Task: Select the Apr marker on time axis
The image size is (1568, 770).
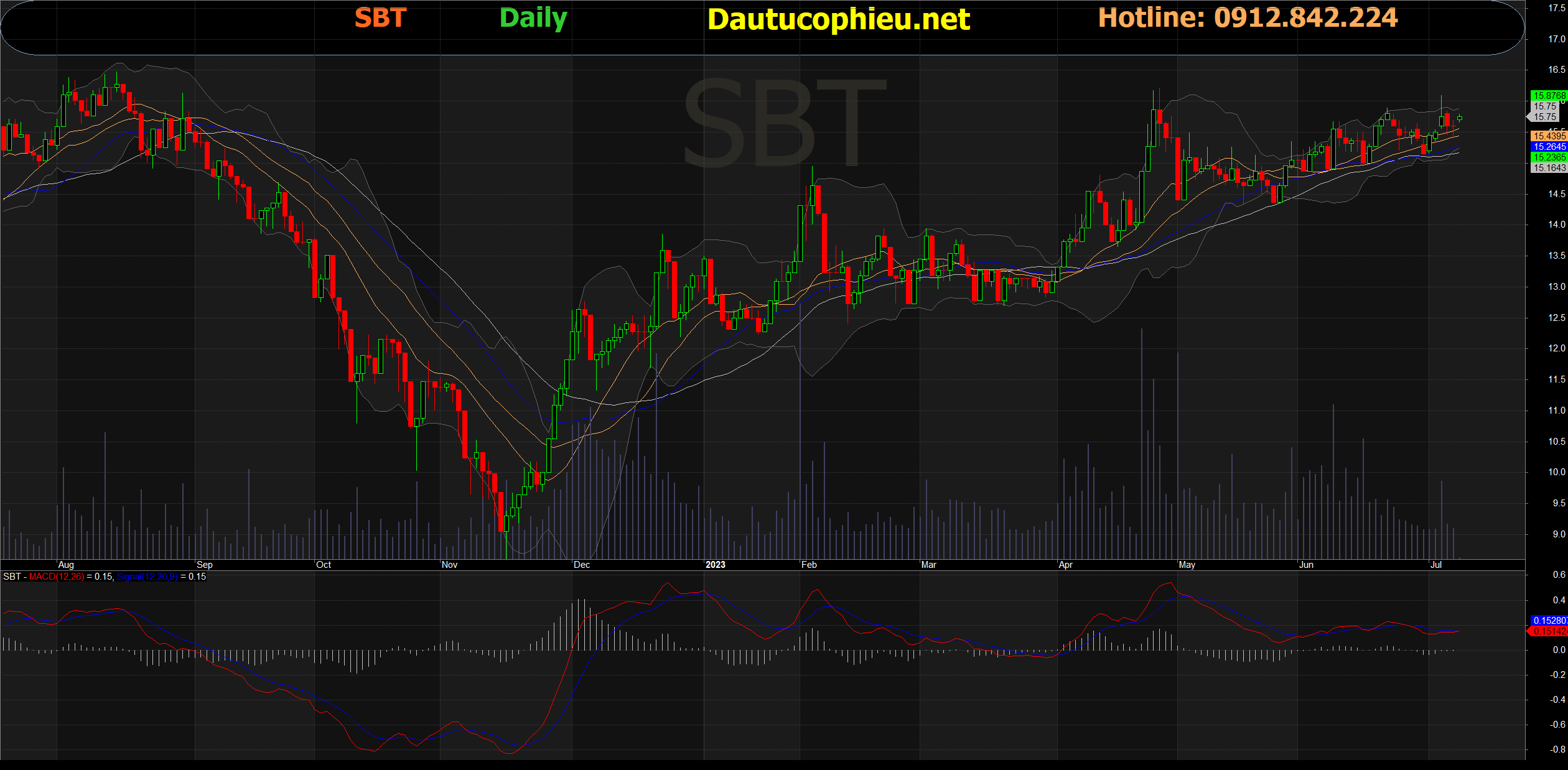Action: pyautogui.click(x=1065, y=565)
